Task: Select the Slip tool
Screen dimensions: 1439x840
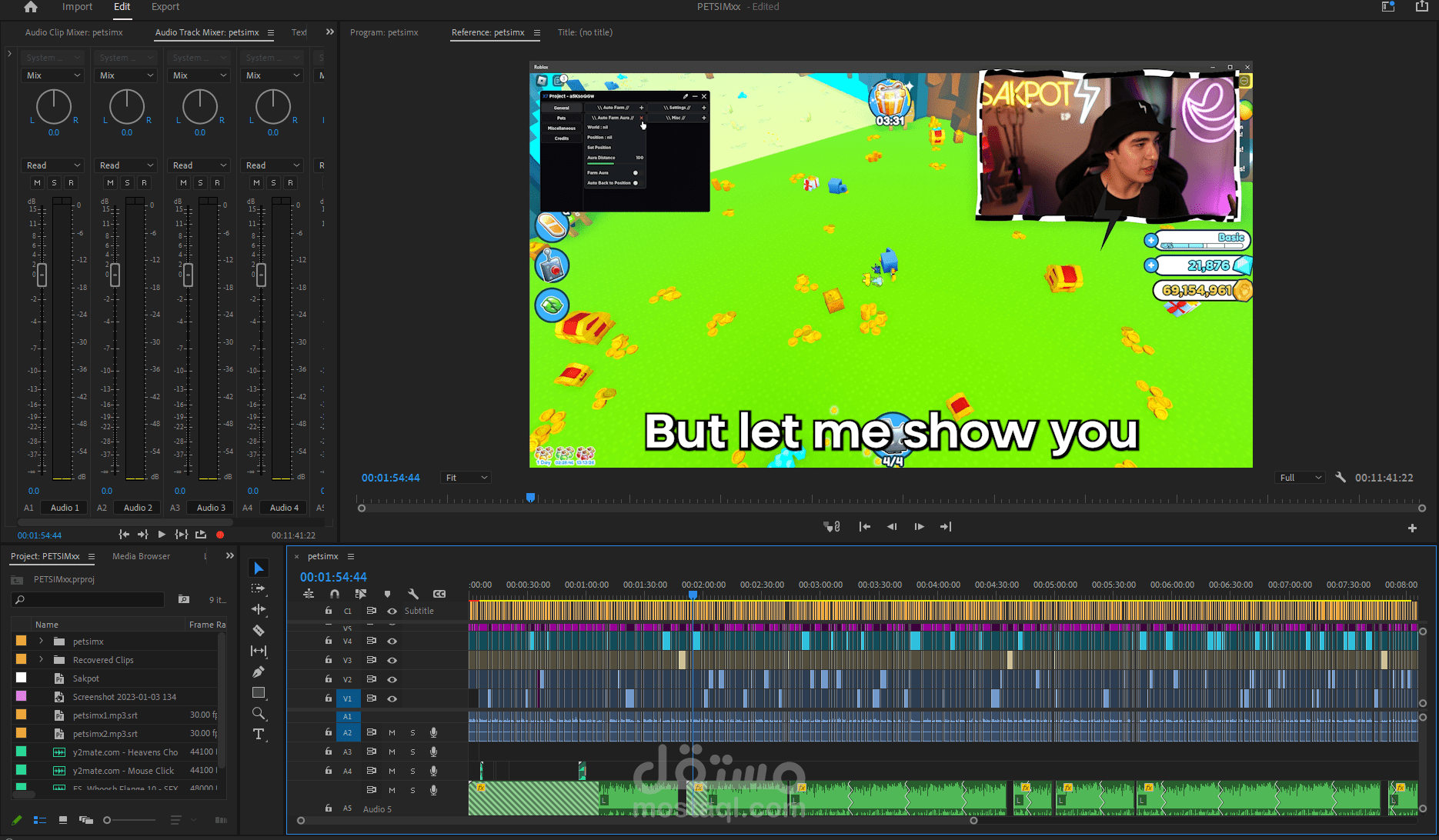Action: click(259, 651)
